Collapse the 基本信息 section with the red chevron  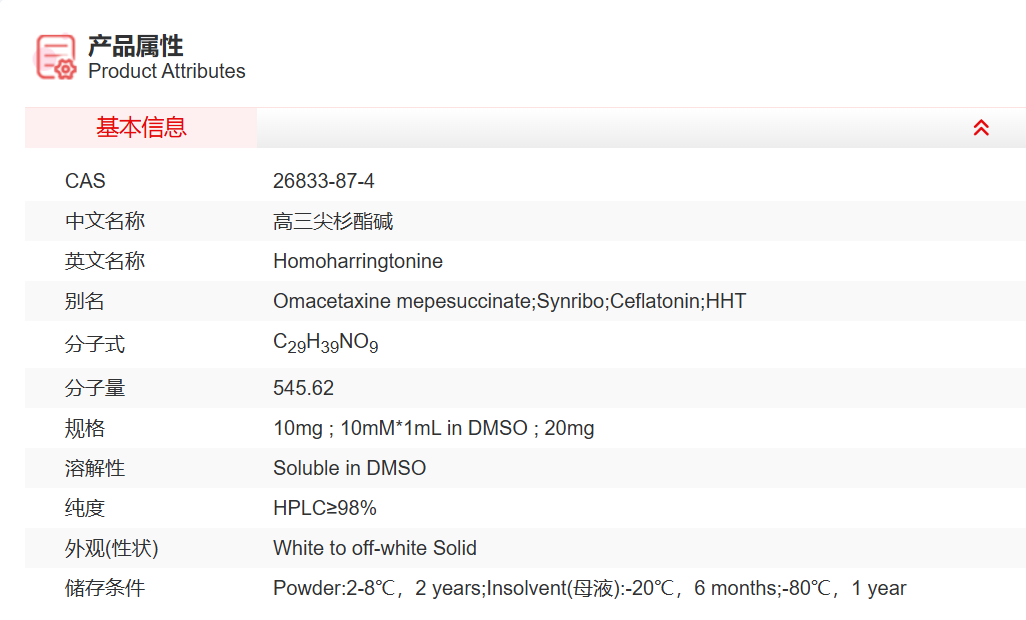tap(981, 128)
